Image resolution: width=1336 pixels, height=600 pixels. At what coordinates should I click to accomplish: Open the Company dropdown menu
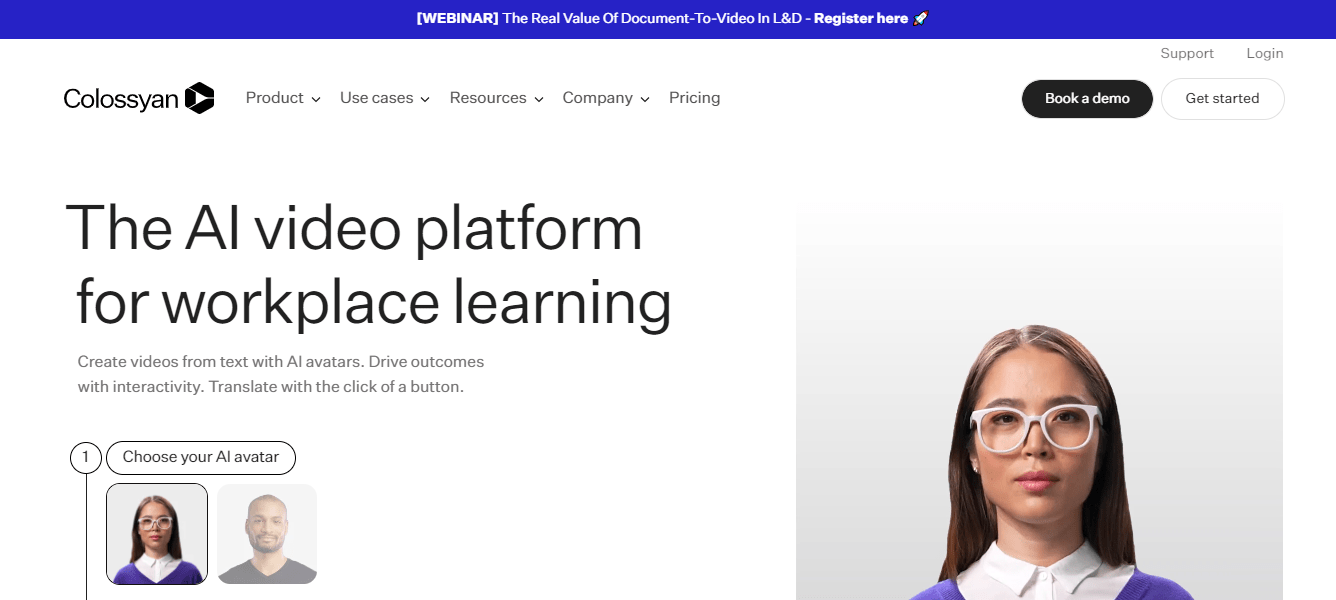[605, 98]
